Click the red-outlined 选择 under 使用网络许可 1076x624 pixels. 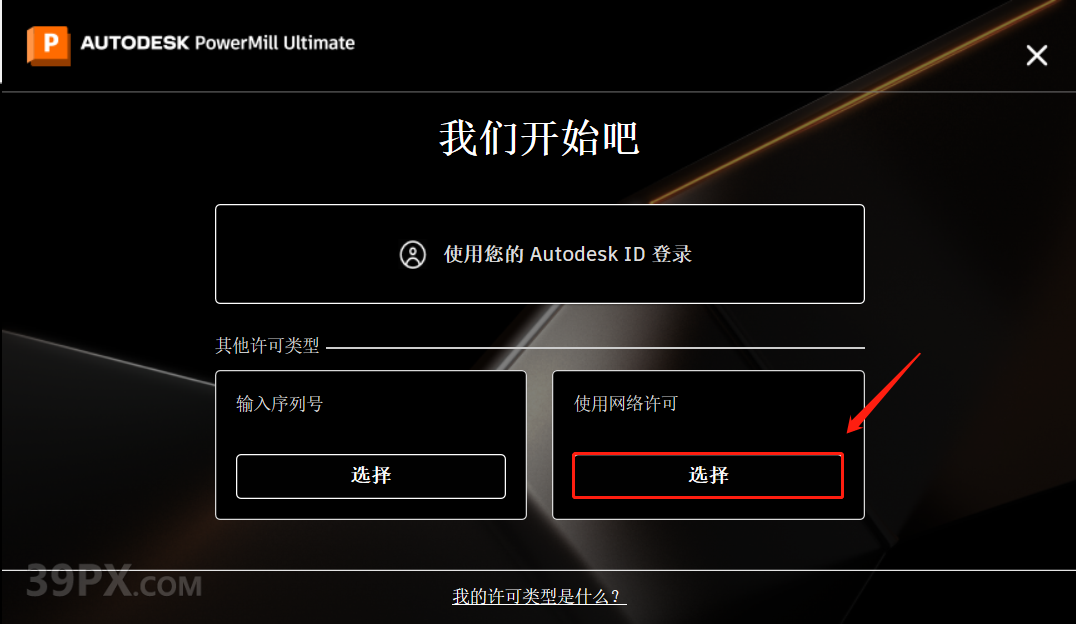tap(707, 475)
